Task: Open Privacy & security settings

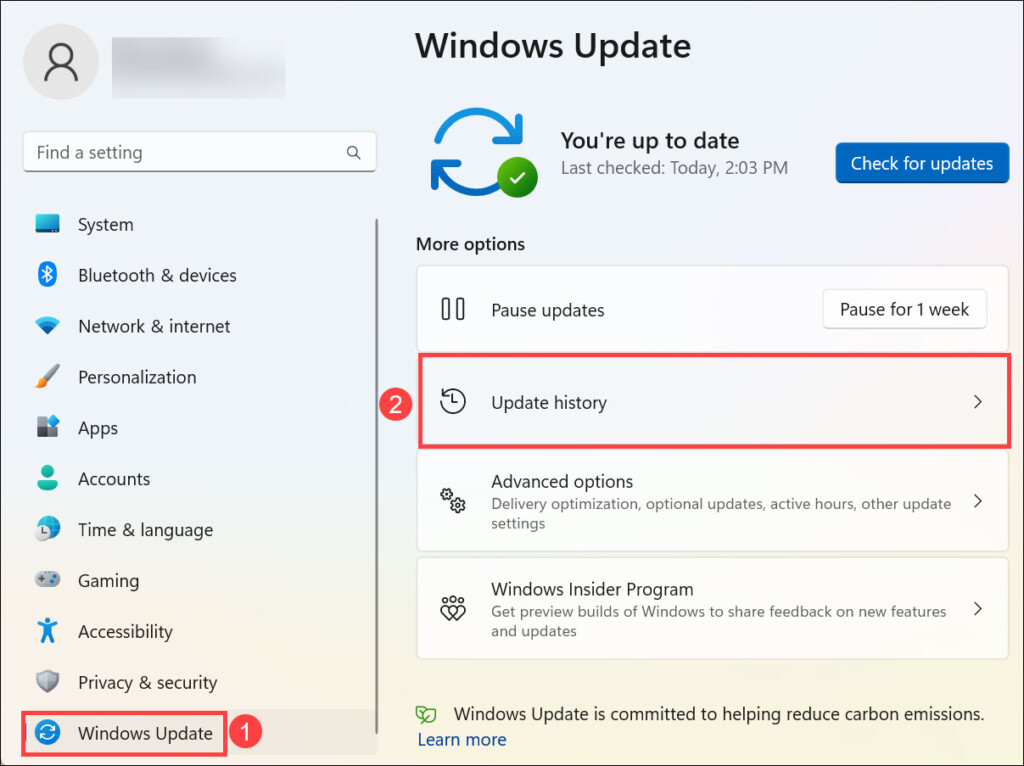Action: coord(199,682)
